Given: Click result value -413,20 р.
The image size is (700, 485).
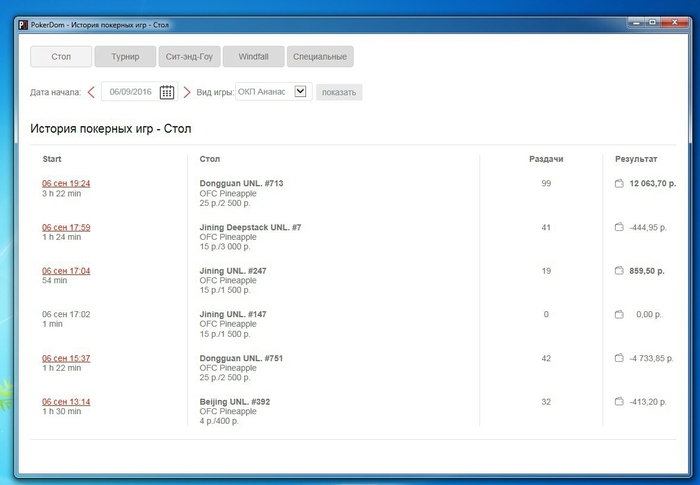Looking at the screenshot, I should [x=648, y=401].
